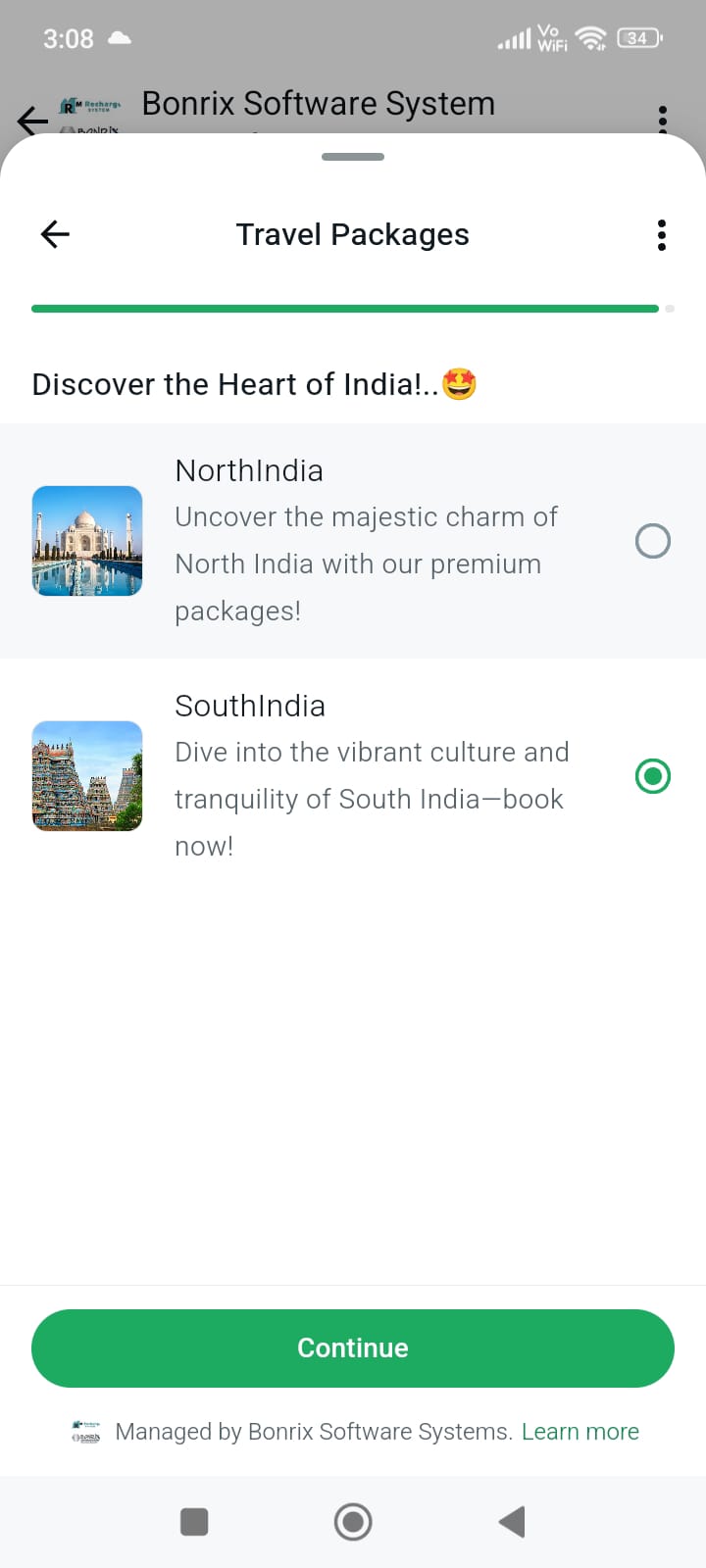Tap the Bonrix Software System chat title
706x1568 pixels.
click(x=318, y=104)
